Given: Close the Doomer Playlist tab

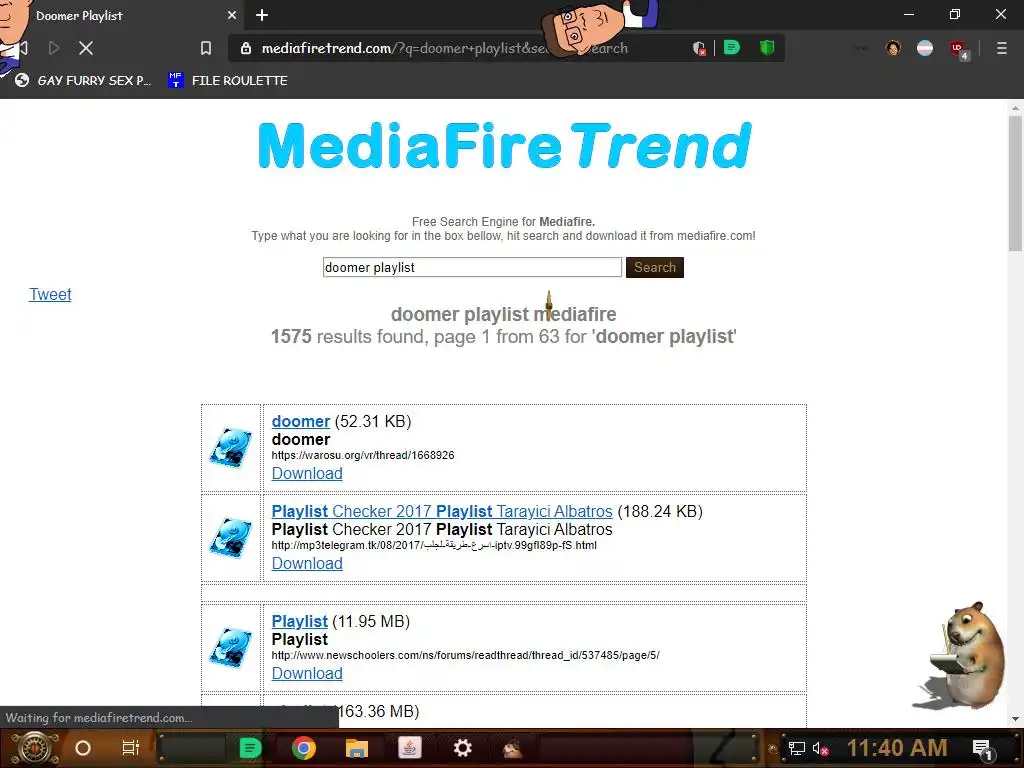Looking at the screenshot, I should coord(232,15).
